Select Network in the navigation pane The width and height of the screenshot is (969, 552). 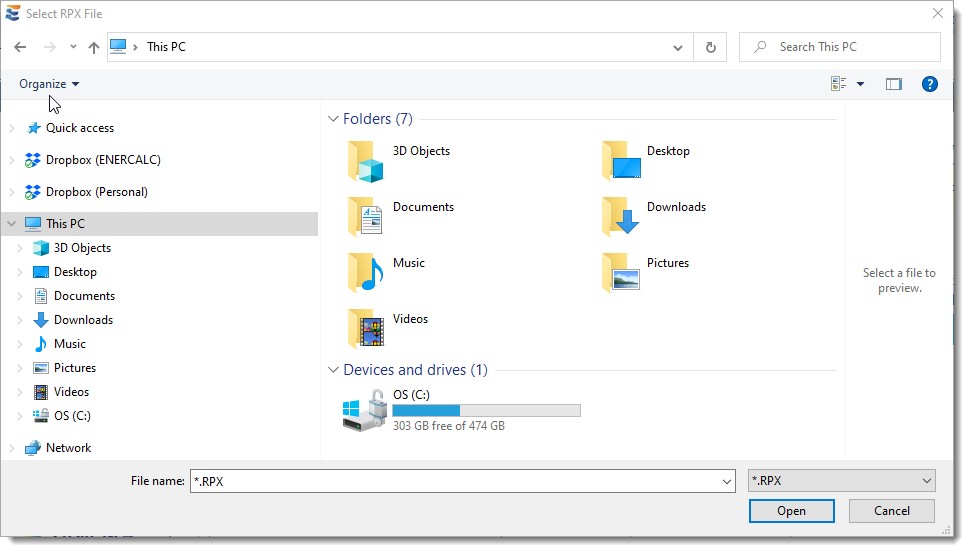pyautogui.click(x=68, y=448)
